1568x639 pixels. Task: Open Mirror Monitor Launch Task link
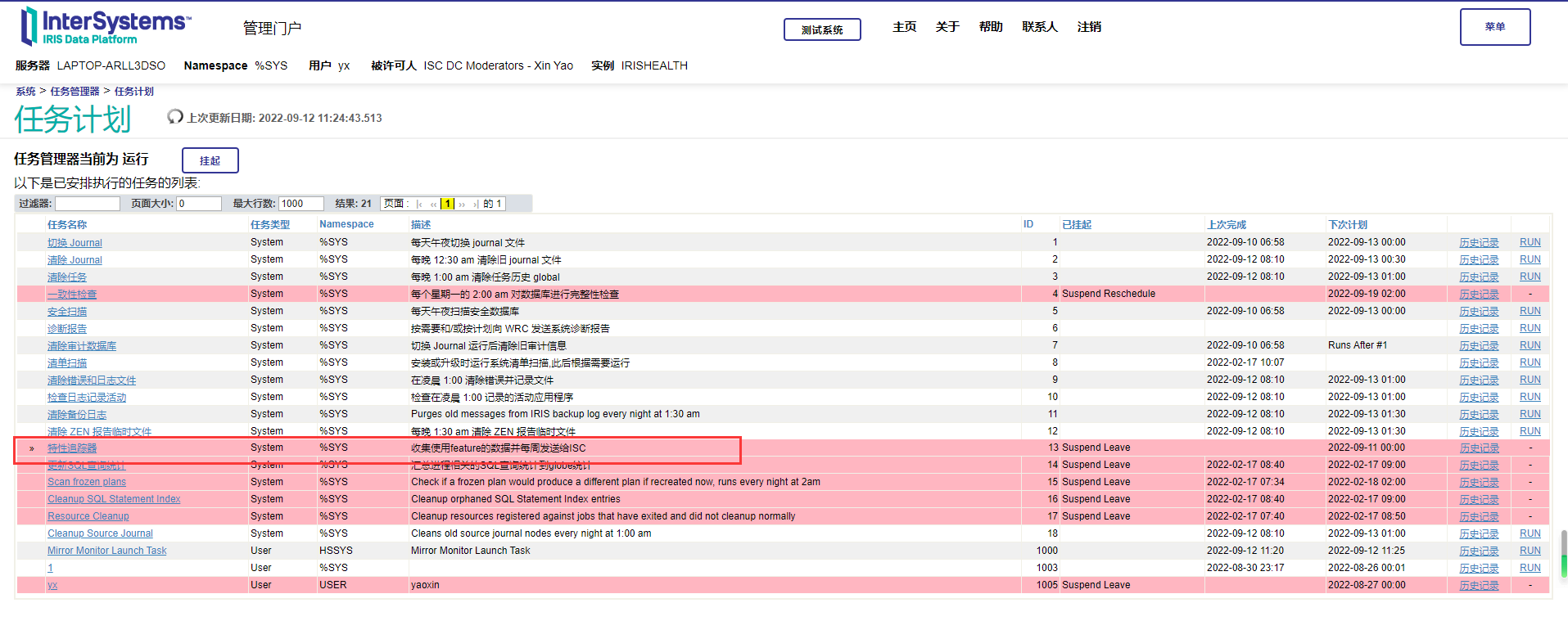[x=106, y=551]
